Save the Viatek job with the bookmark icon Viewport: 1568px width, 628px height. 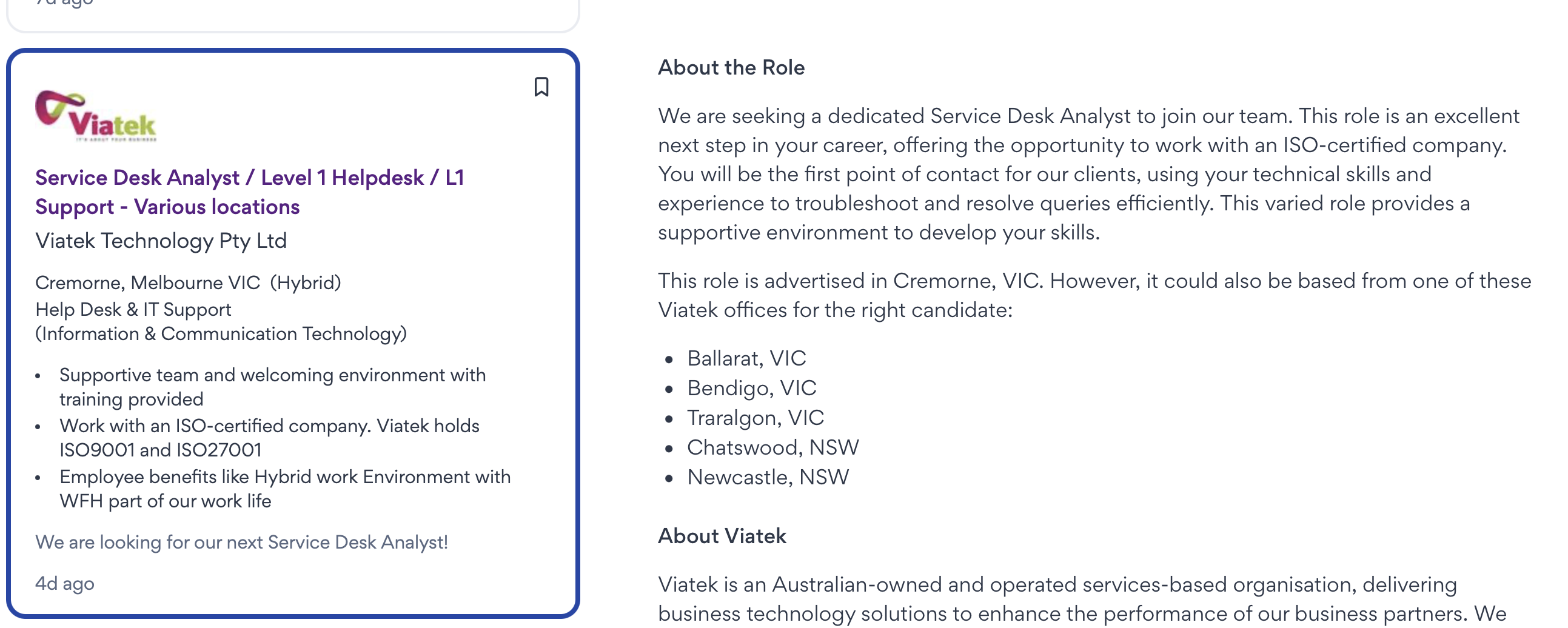[540, 87]
